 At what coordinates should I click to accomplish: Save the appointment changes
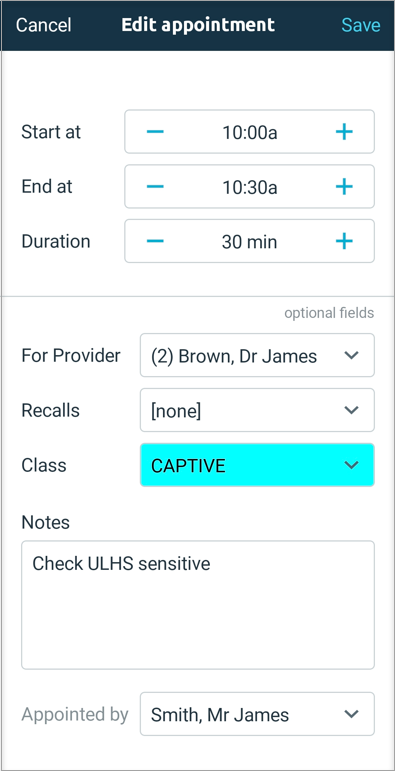(x=361, y=25)
